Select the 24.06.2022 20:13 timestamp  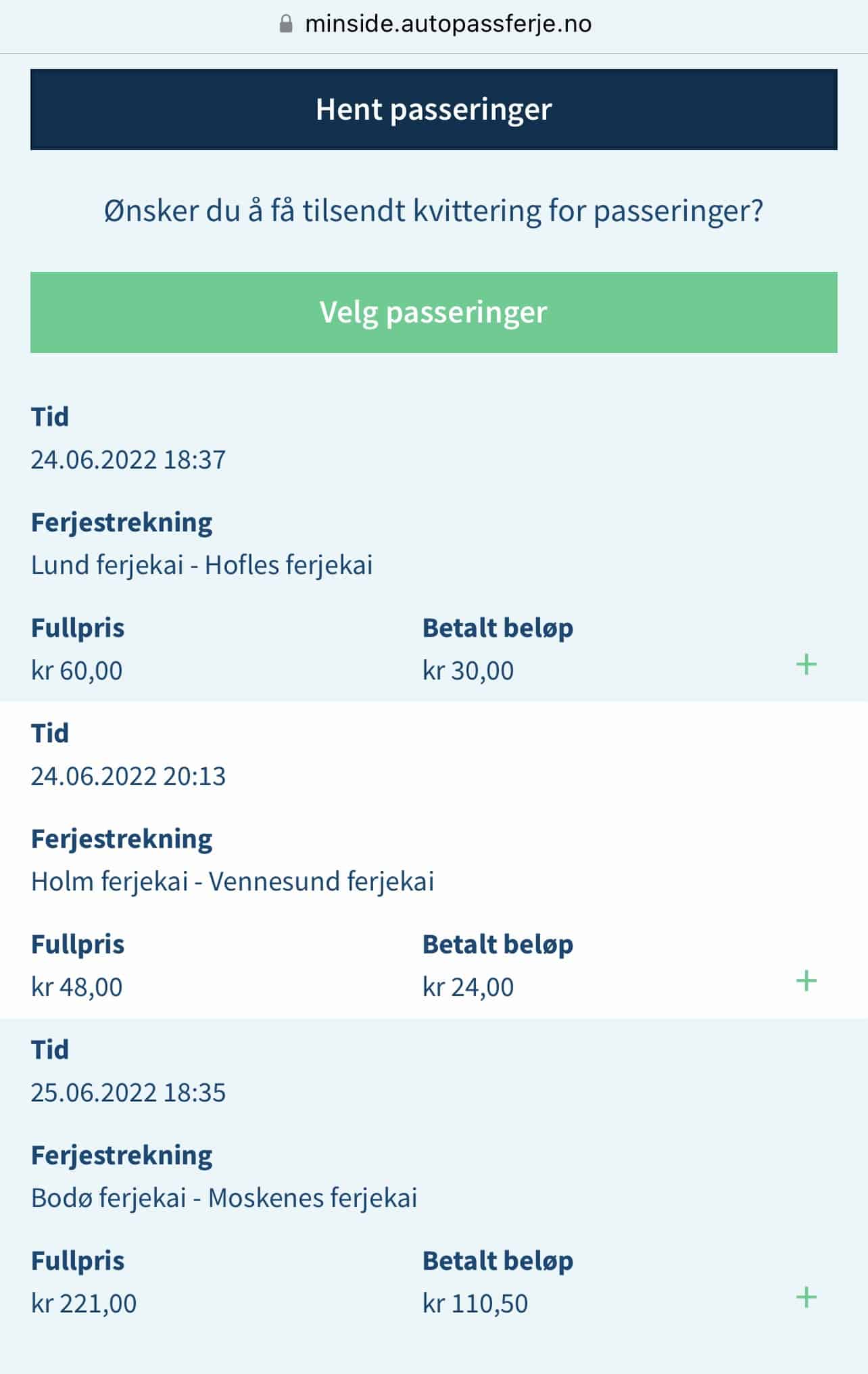[x=128, y=776]
